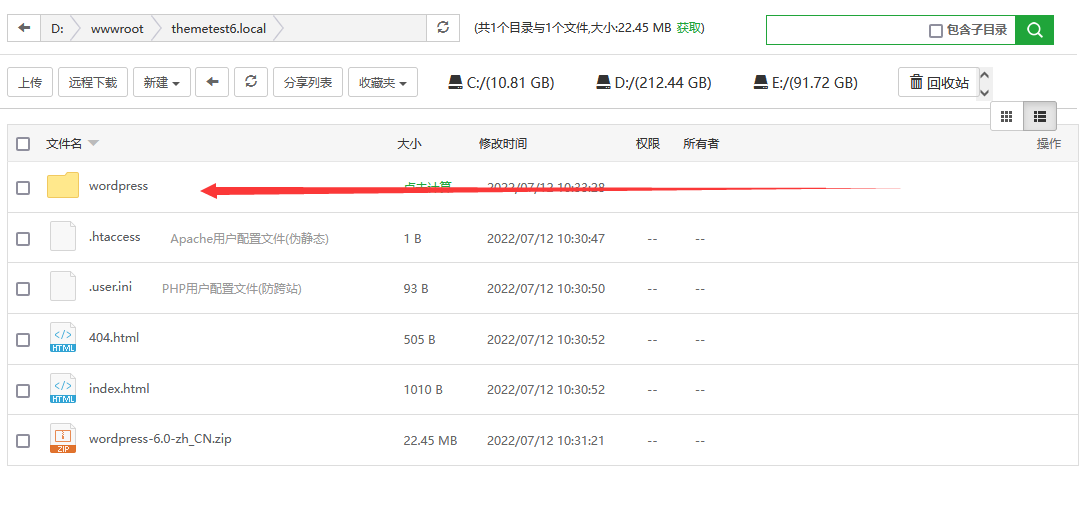Image resolution: width=1086 pixels, height=527 pixels.
Task: Click the Upload (上传) button
Action: tap(30, 83)
